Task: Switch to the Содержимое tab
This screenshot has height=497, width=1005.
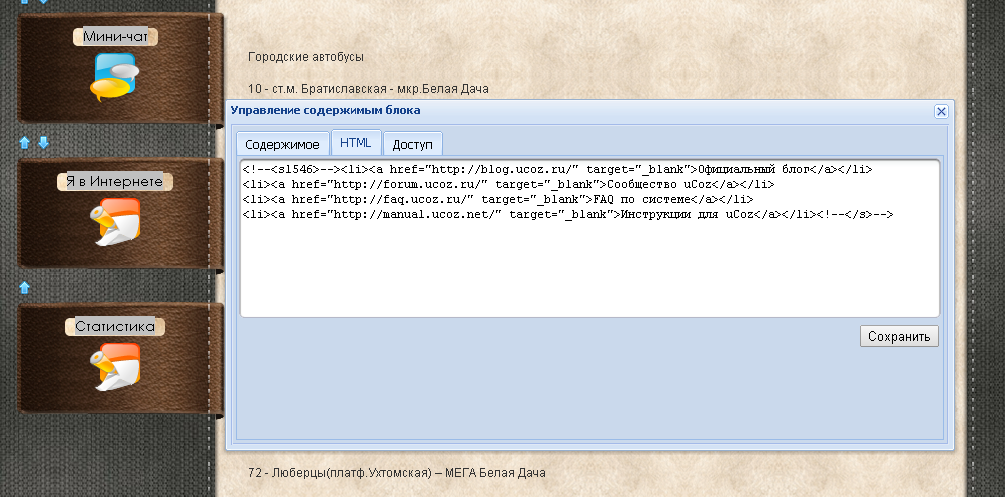Action: (x=282, y=144)
